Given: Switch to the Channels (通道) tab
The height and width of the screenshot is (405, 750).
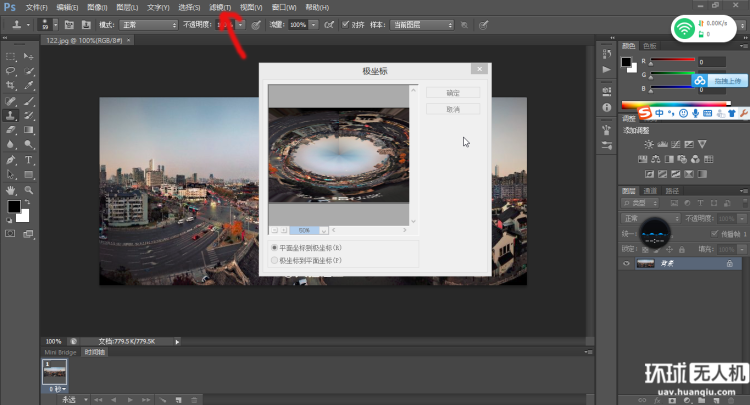Looking at the screenshot, I should [650, 190].
